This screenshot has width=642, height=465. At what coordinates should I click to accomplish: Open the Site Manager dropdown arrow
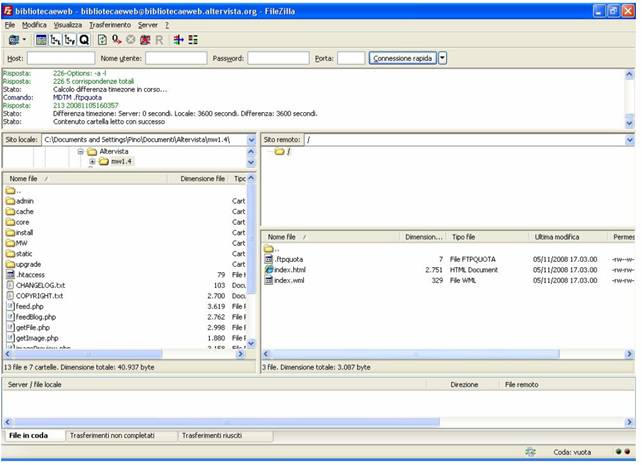pos(24,40)
